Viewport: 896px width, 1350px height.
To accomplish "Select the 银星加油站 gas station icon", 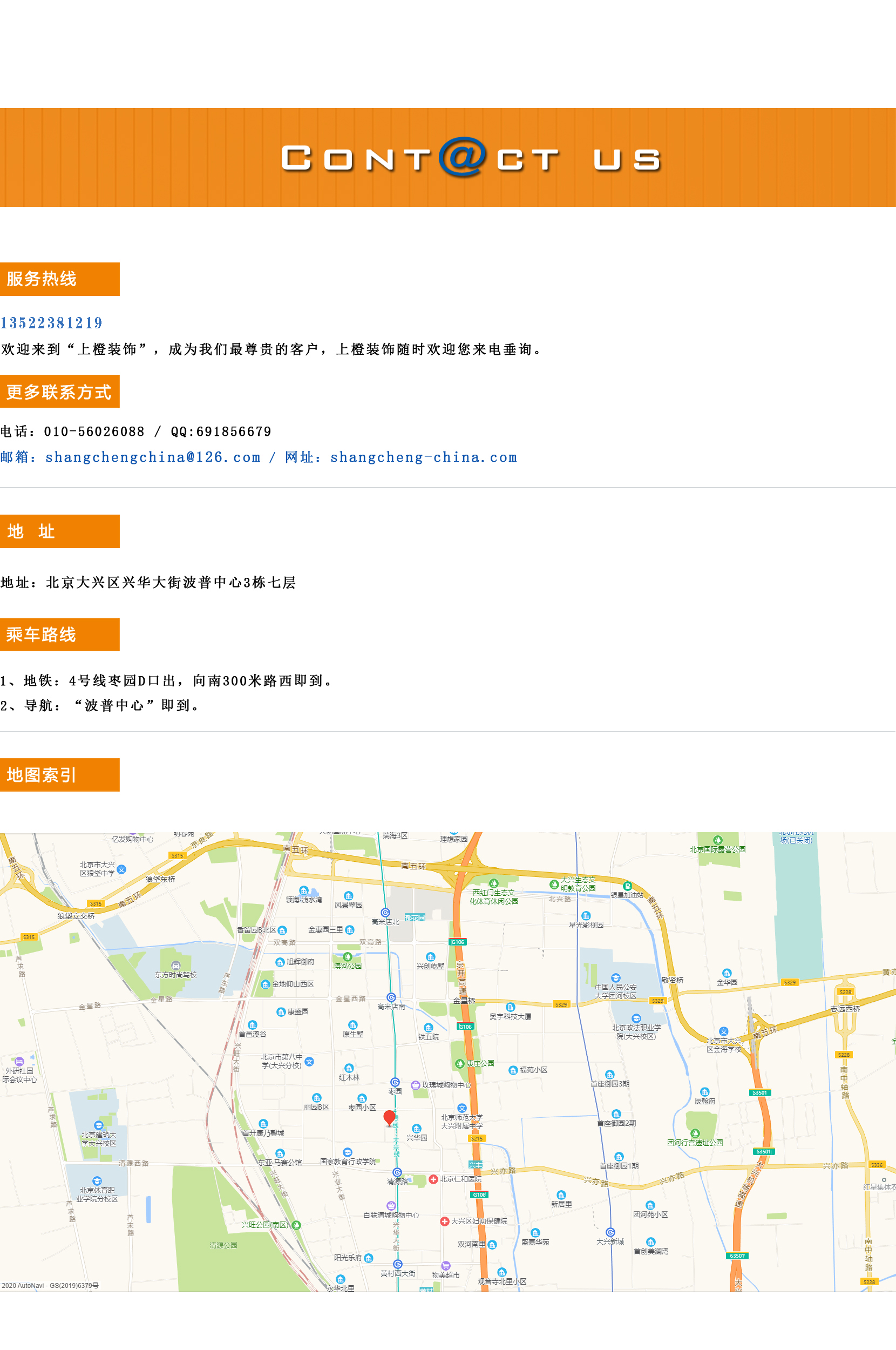I will pos(627,887).
